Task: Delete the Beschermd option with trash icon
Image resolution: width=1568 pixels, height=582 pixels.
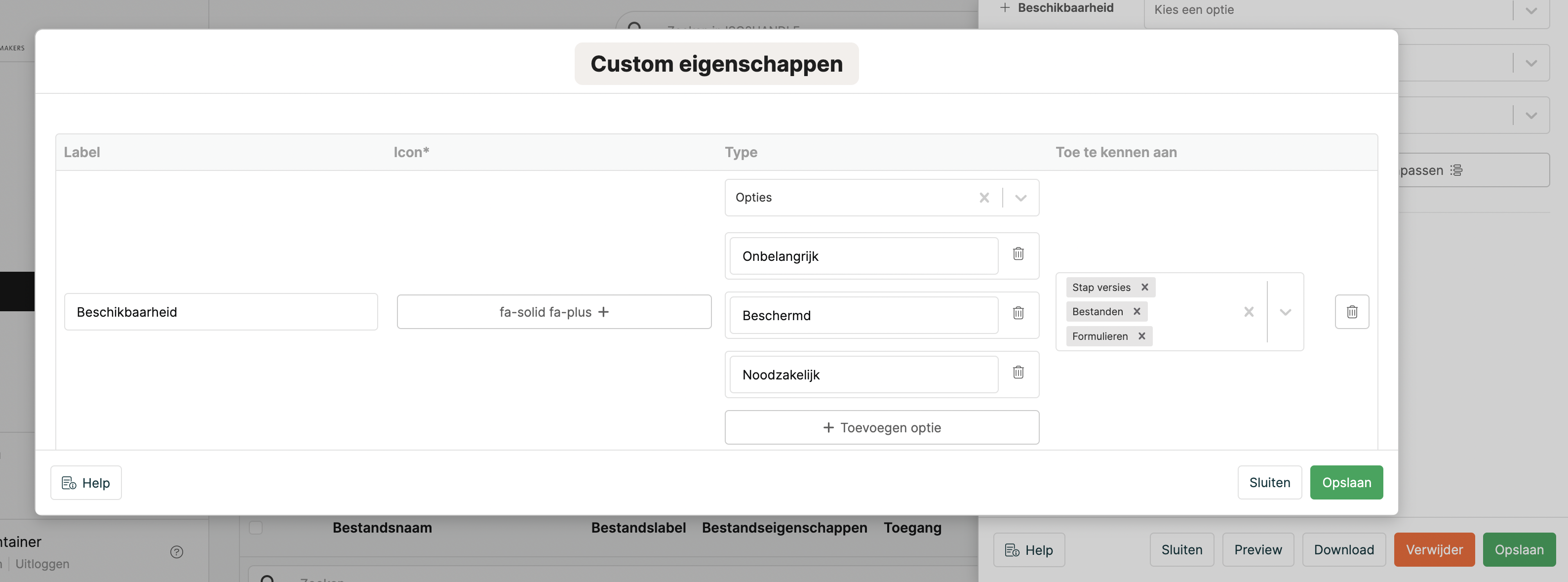Action: click(1018, 313)
